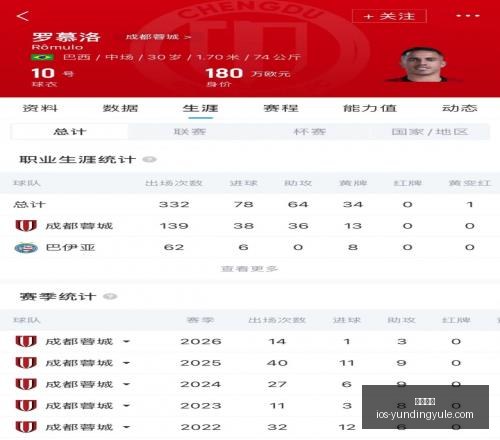This screenshot has height=440, width=500.
Task: Open 成都蓉城 row in career statistics
Action: [x=250, y=226]
